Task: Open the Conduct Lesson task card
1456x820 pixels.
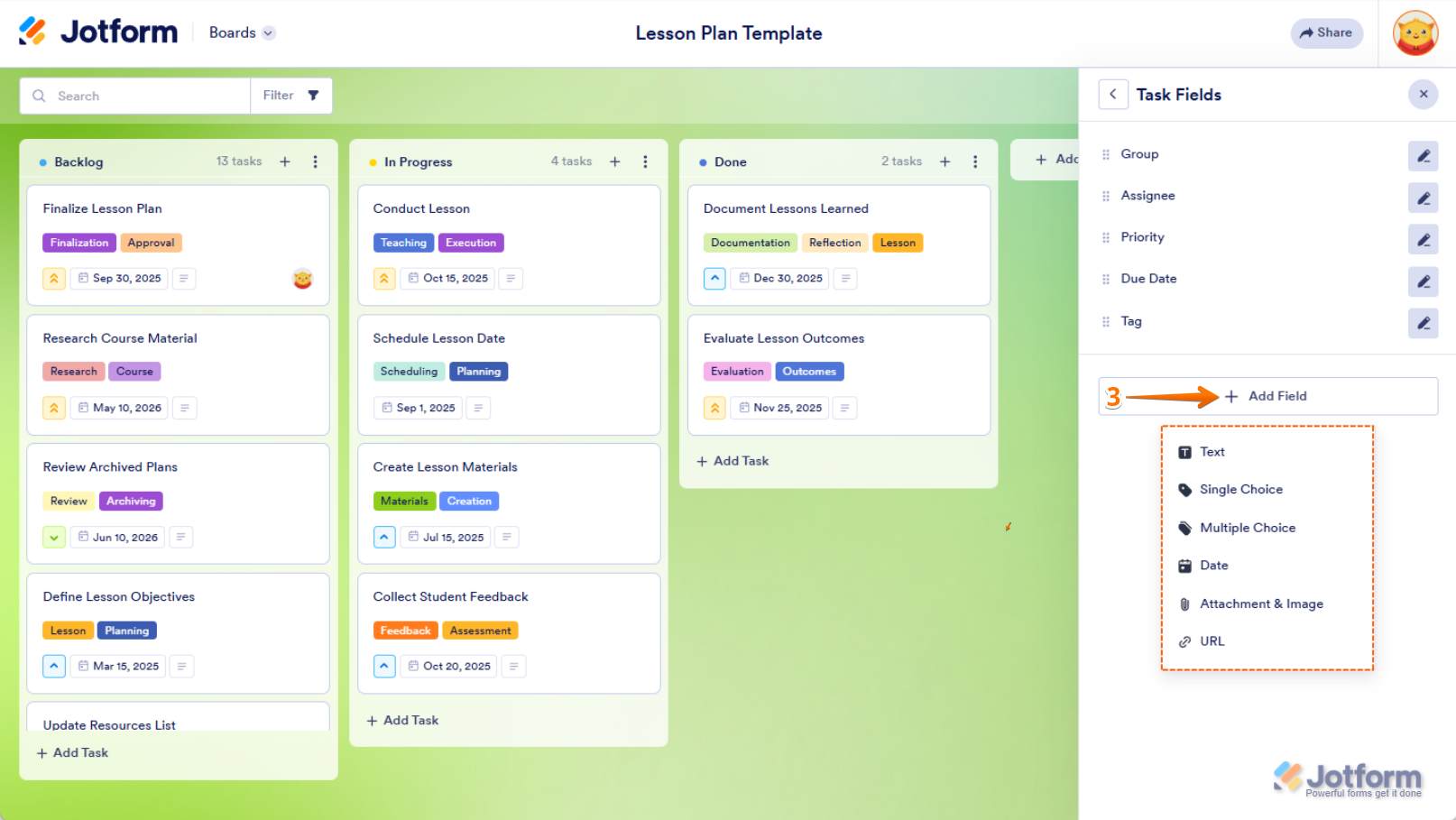Action: [x=509, y=209]
